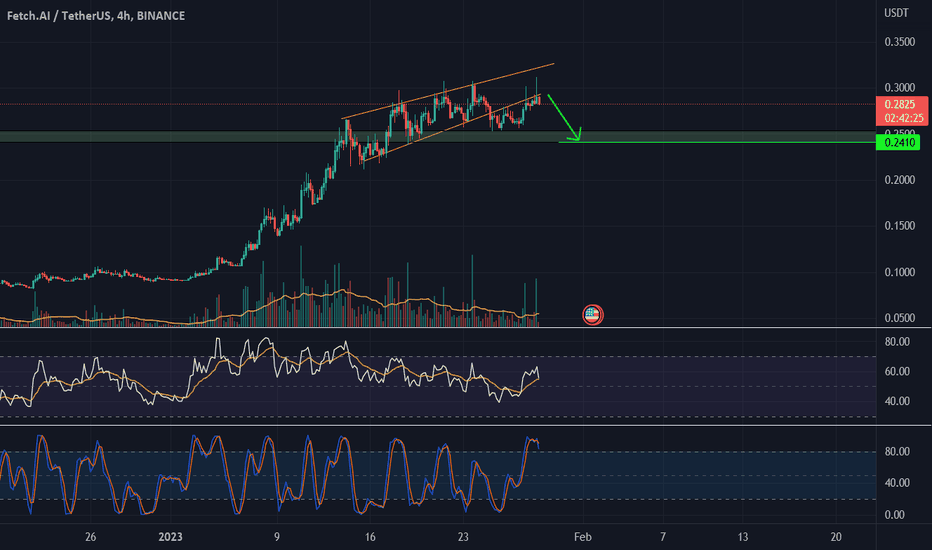
Task: Click the date 13 on time axis
Action: pyautogui.click(x=743, y=537)
